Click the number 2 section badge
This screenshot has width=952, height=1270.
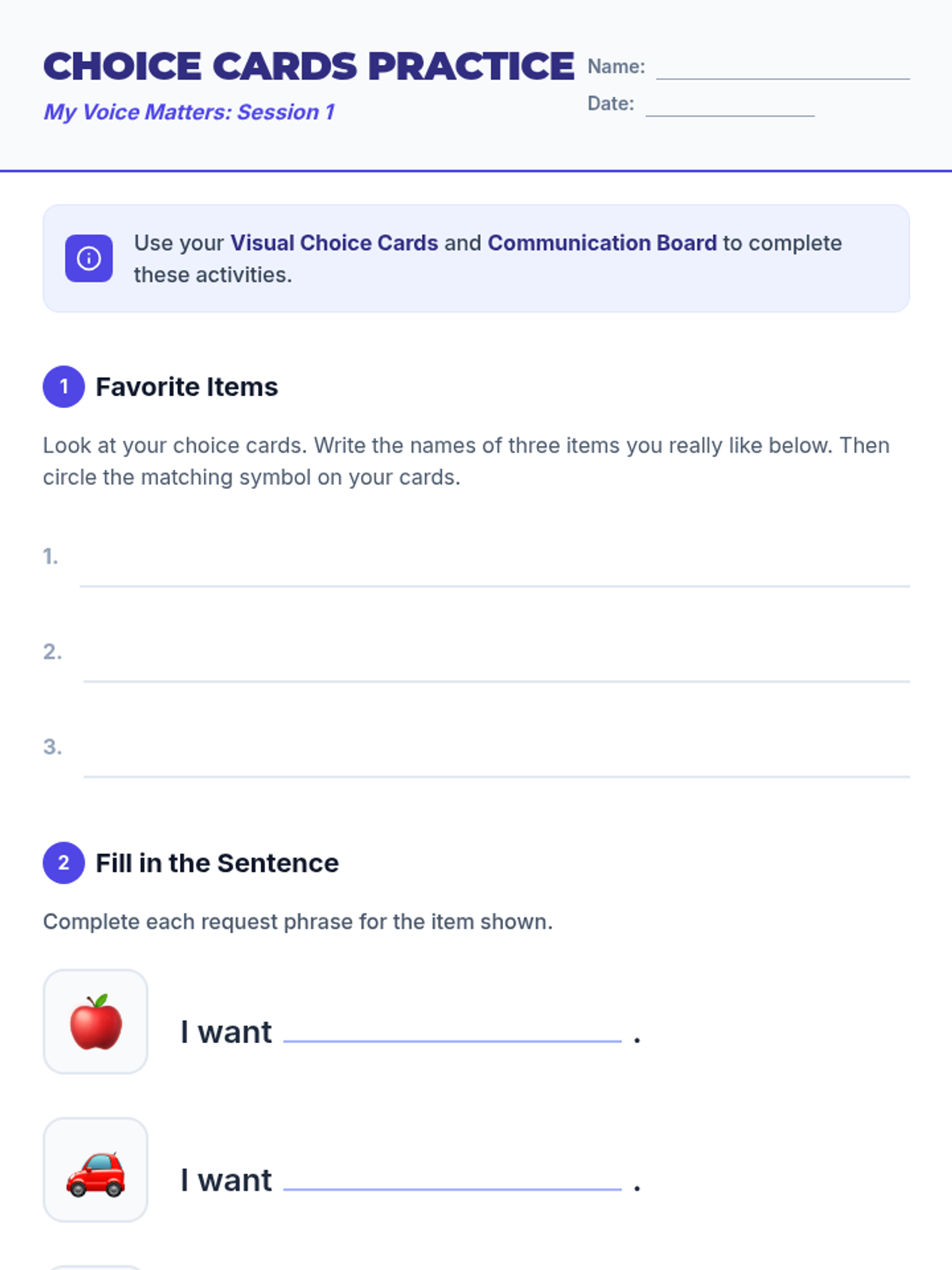tap(63, 863)
